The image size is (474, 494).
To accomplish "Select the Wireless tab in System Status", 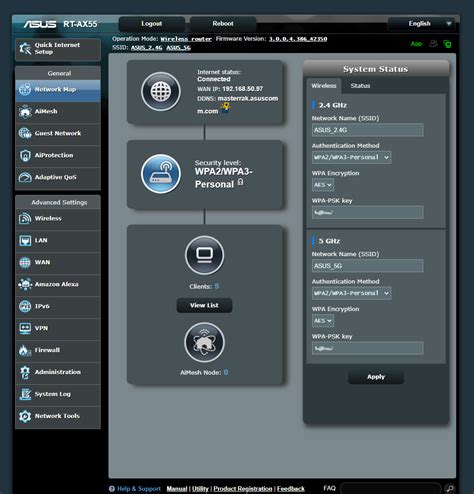I will [x=324, y=86].
